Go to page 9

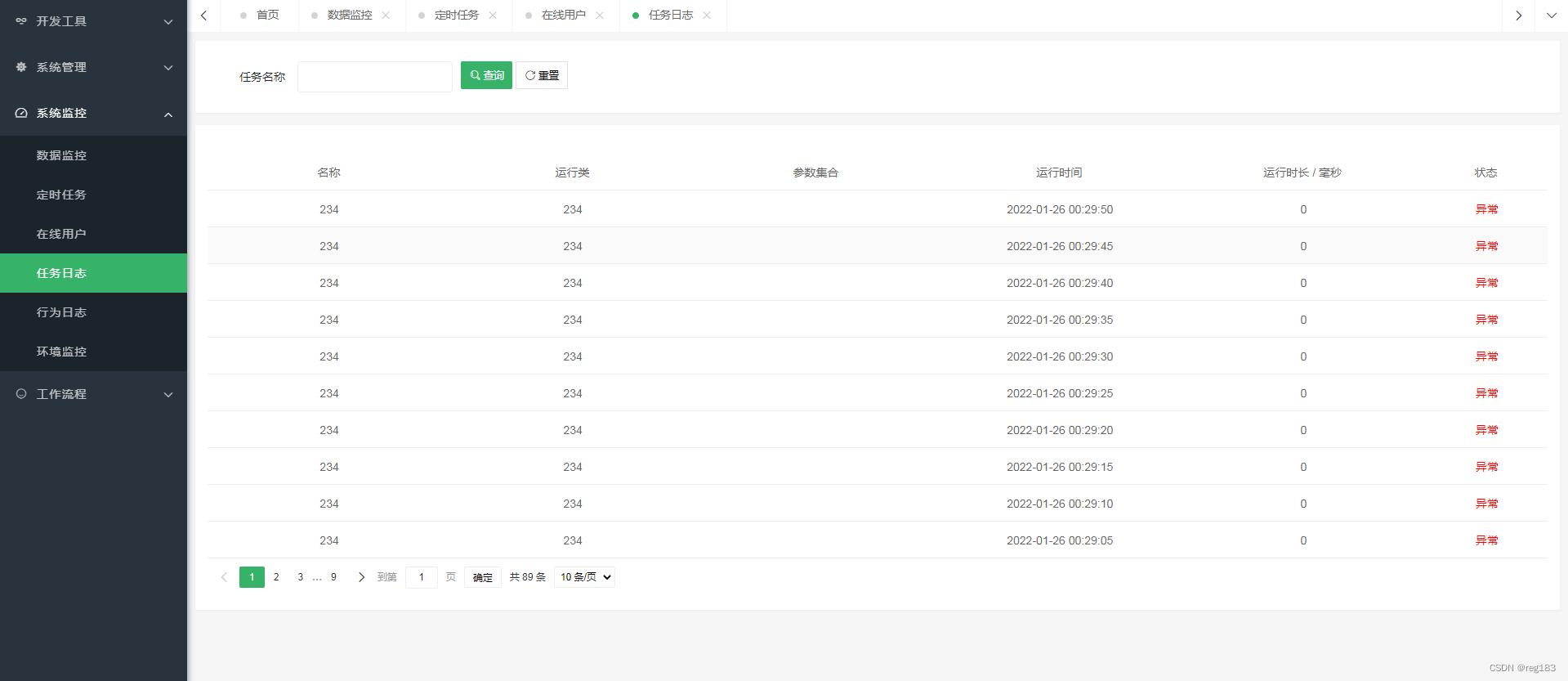point(333,577)
